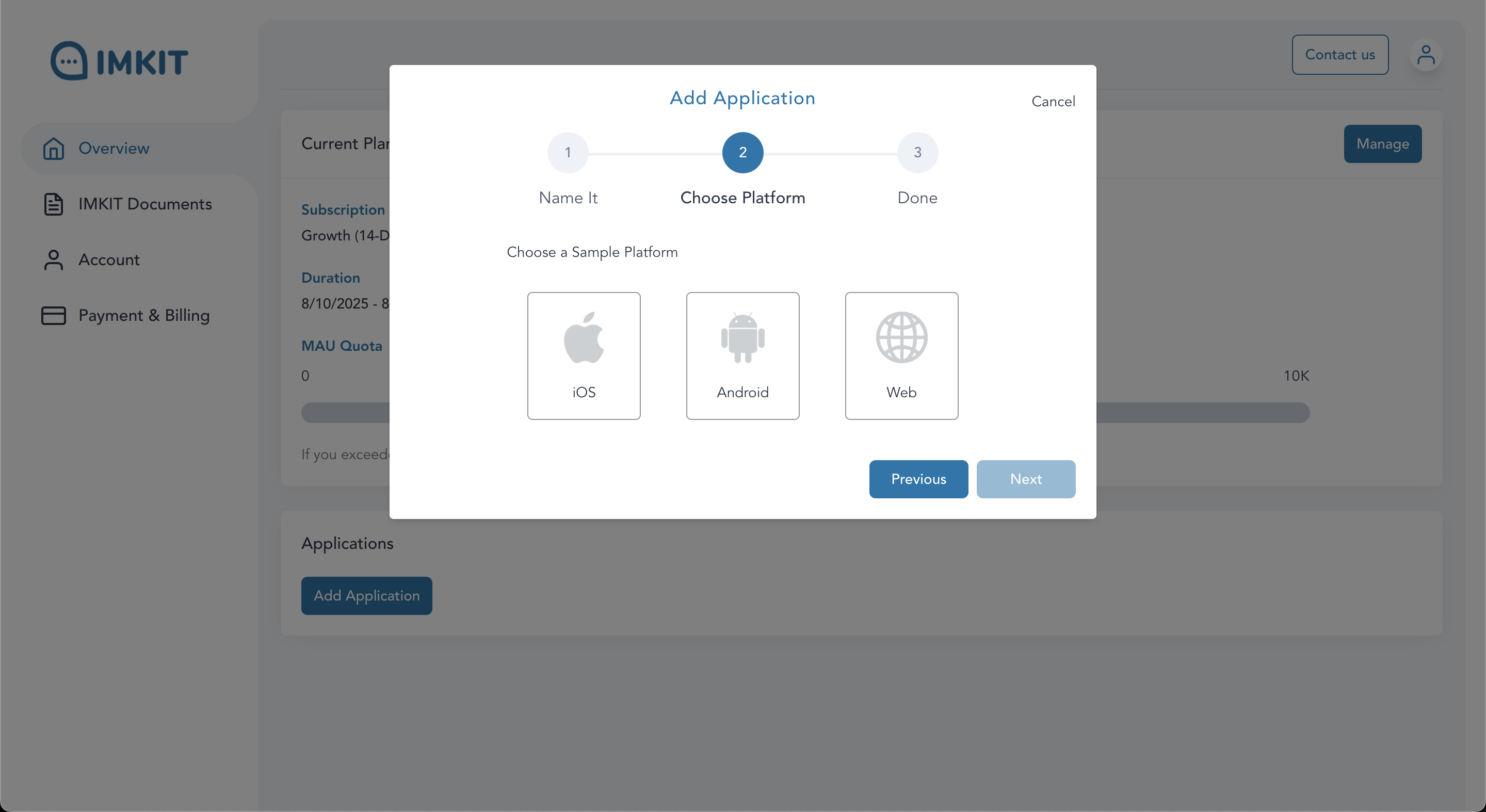Click the Contact us button

click(1339, 55)
